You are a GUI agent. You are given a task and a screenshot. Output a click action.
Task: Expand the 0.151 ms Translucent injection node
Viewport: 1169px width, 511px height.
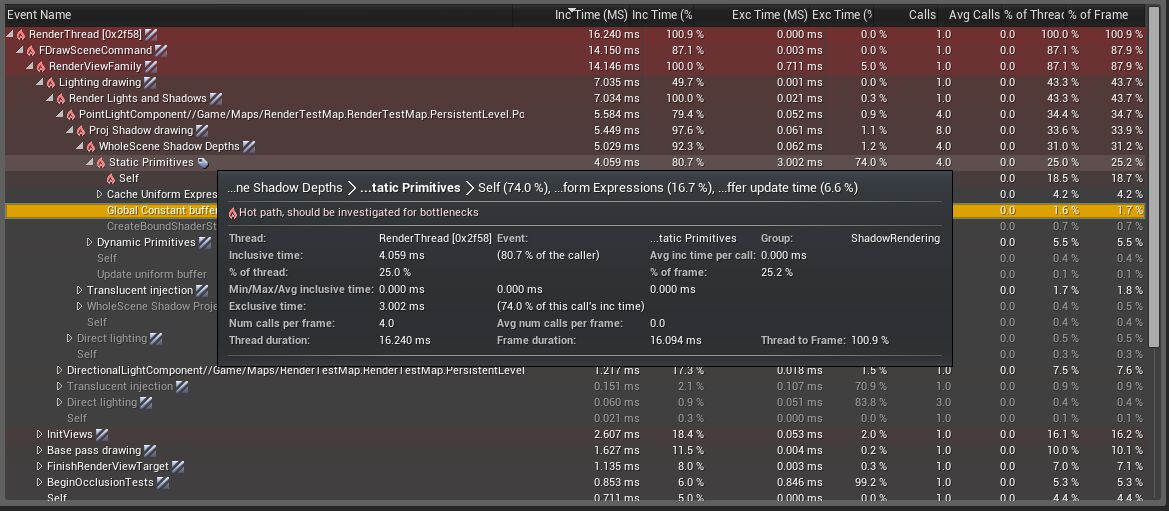(60, 386)
